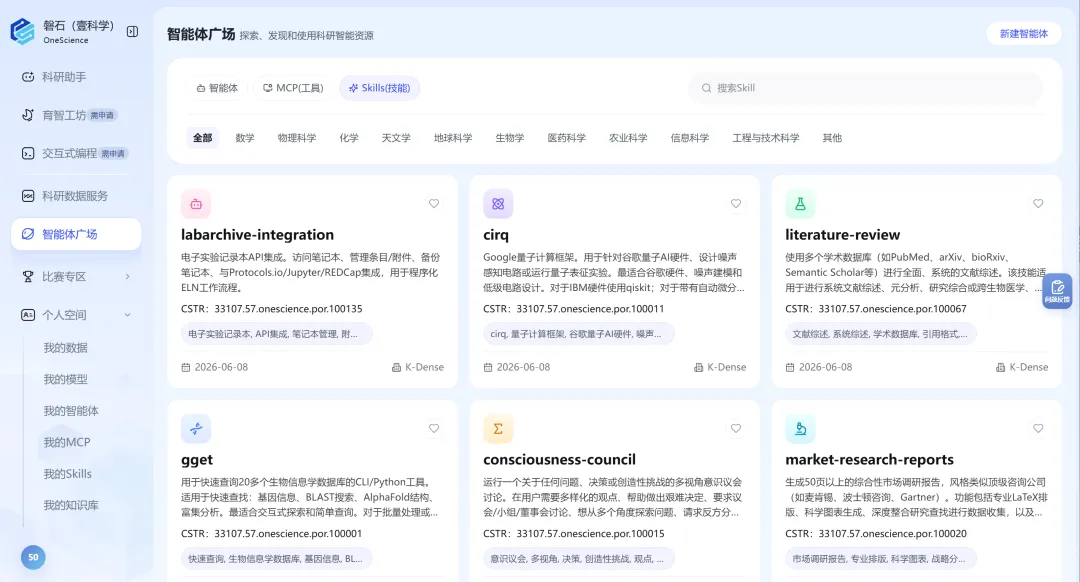Viewport: 1080px width, 582px height.
Task: Click the 育智工坊 sidebar icon
Action: point(28,115)
